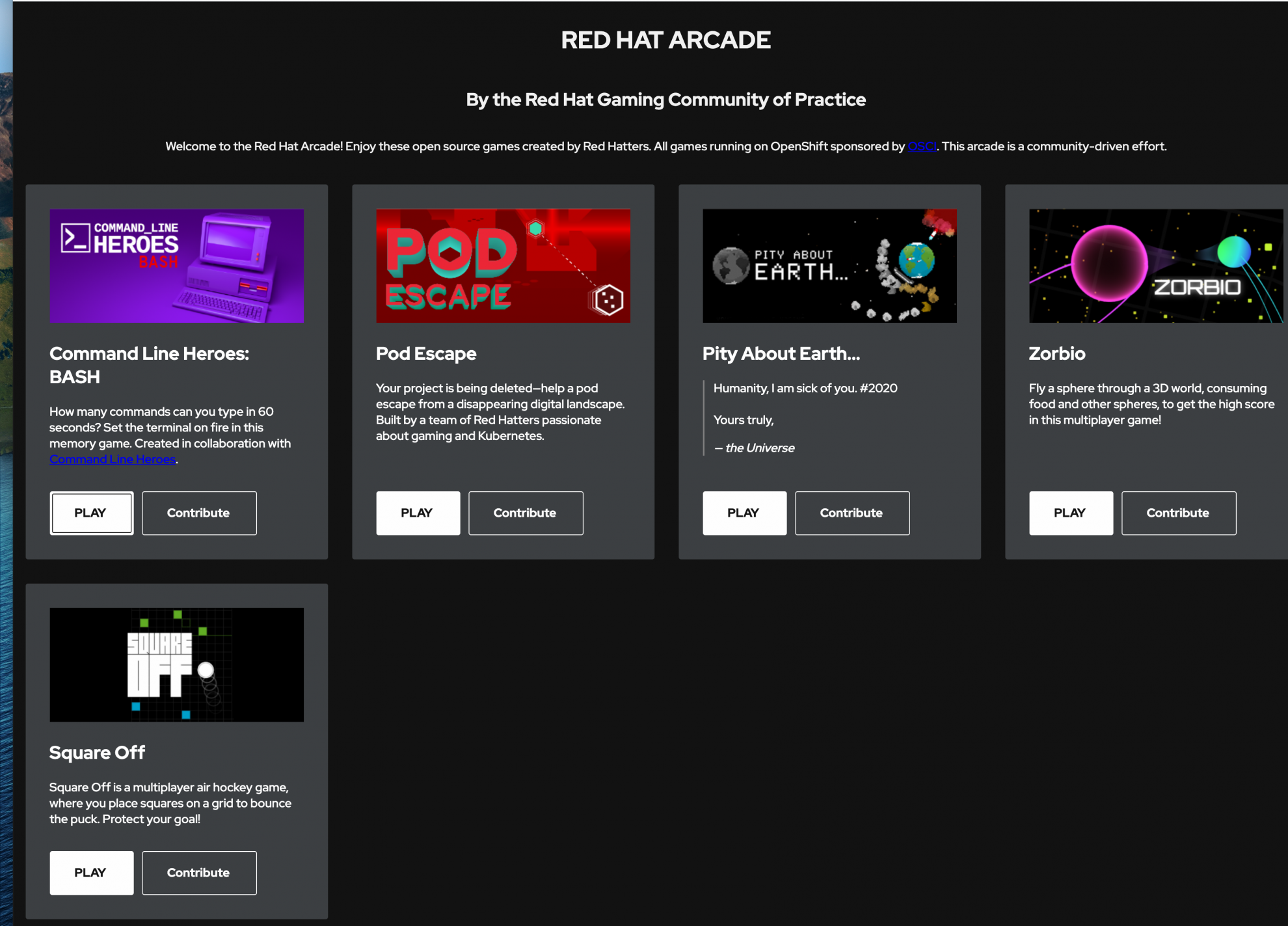Image resolution: width=1288 pixels, height=926 pixels.
Task: Open Contribute for Square Off
Action: [x=199, y=873]
